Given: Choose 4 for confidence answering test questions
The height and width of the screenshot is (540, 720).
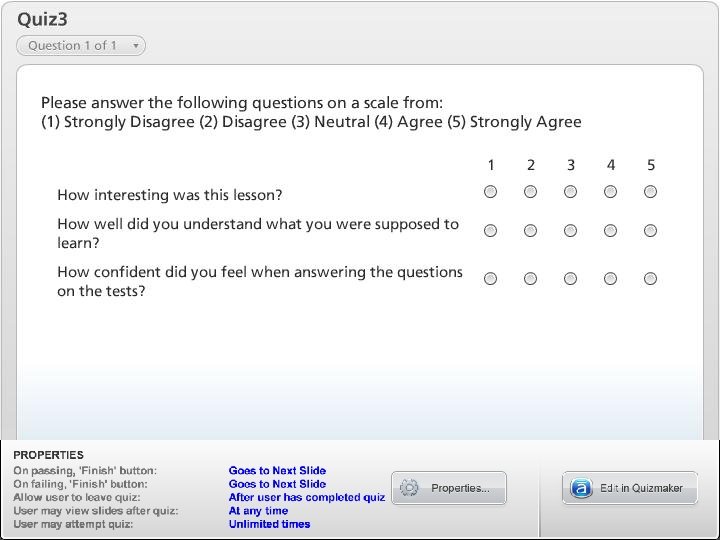Looking at the screenshot, I should (x=610, y=279).
